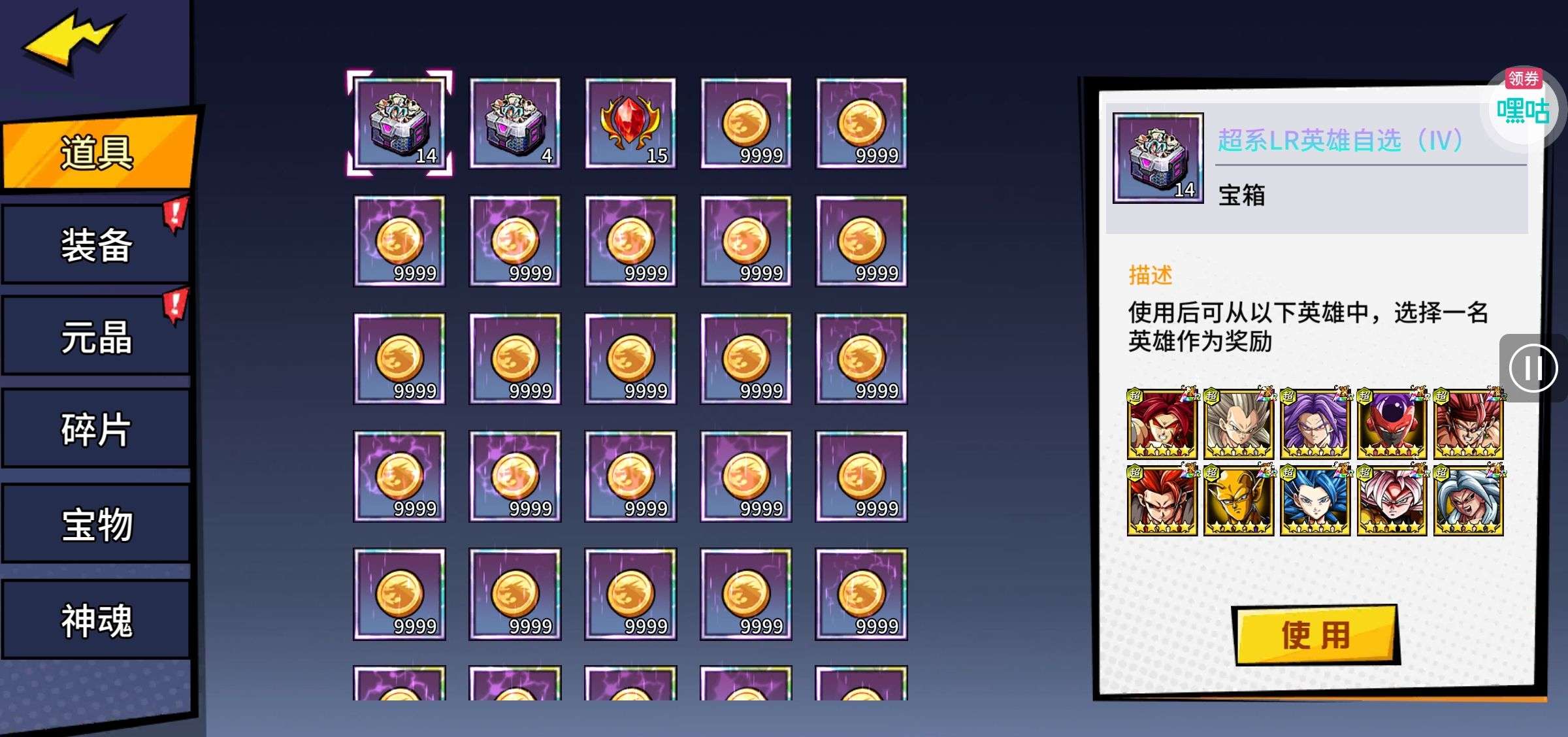Open the 宝物 tab
1568x737 pixels.
tap(97, 524)
